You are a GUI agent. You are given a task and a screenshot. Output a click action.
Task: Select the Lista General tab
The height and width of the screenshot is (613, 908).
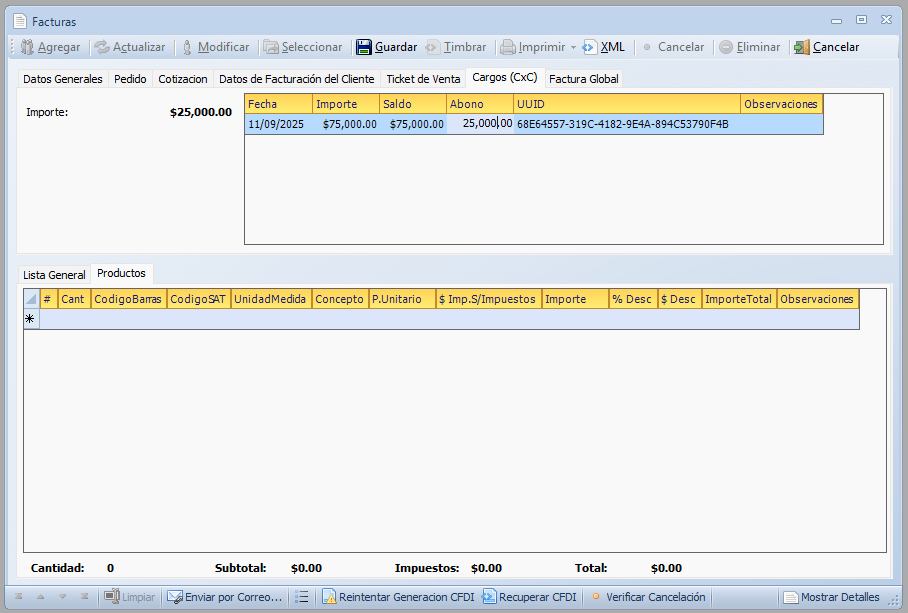click(x=54, y=274)
